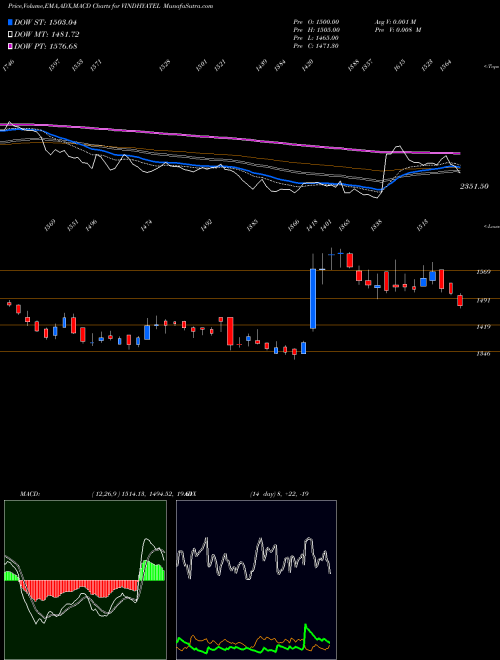The image size is (500, 660).
Task: Click the 1346 right-axis price level
Action: (483, 354)
